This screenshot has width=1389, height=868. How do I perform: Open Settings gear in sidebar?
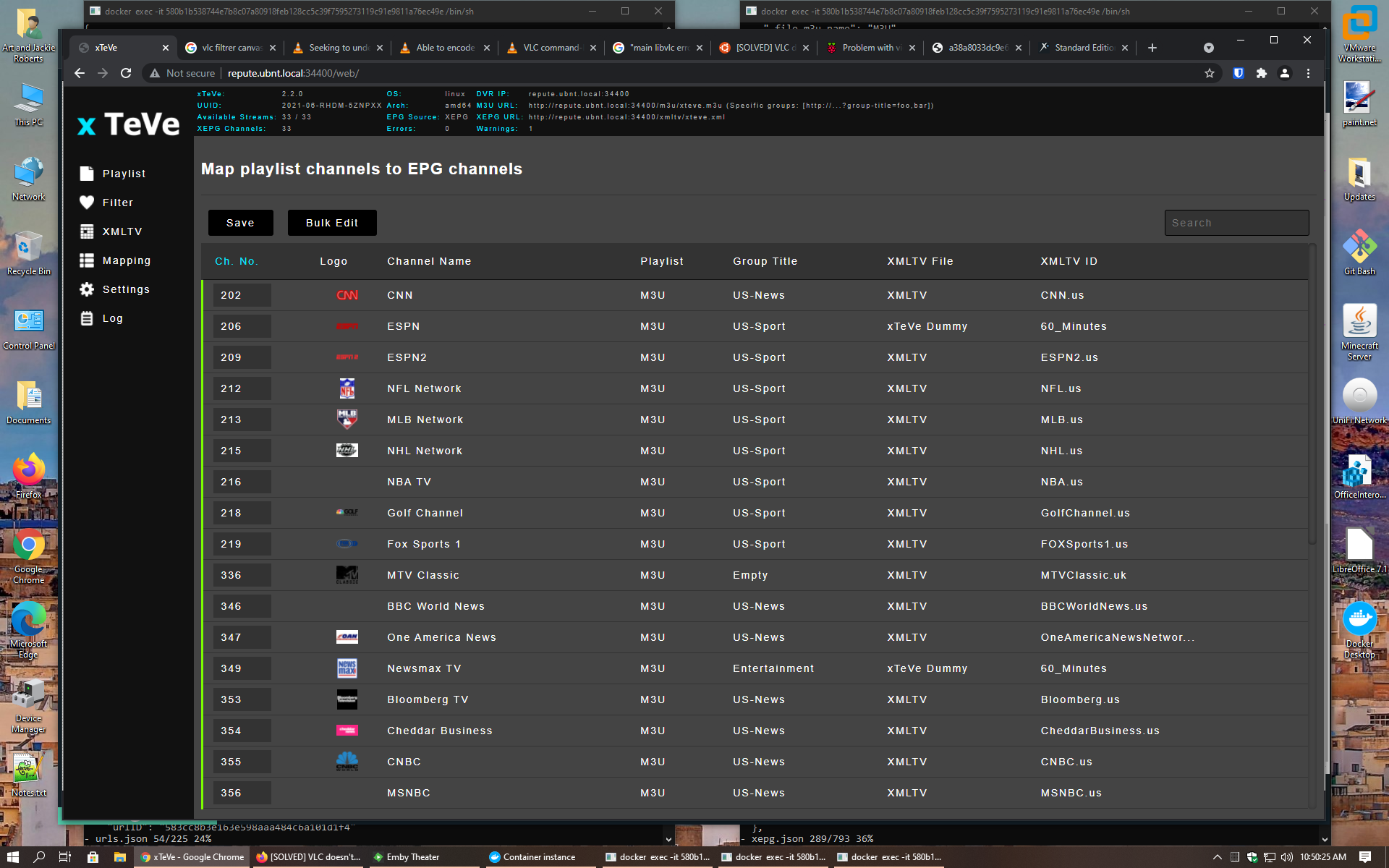(87, 289)
